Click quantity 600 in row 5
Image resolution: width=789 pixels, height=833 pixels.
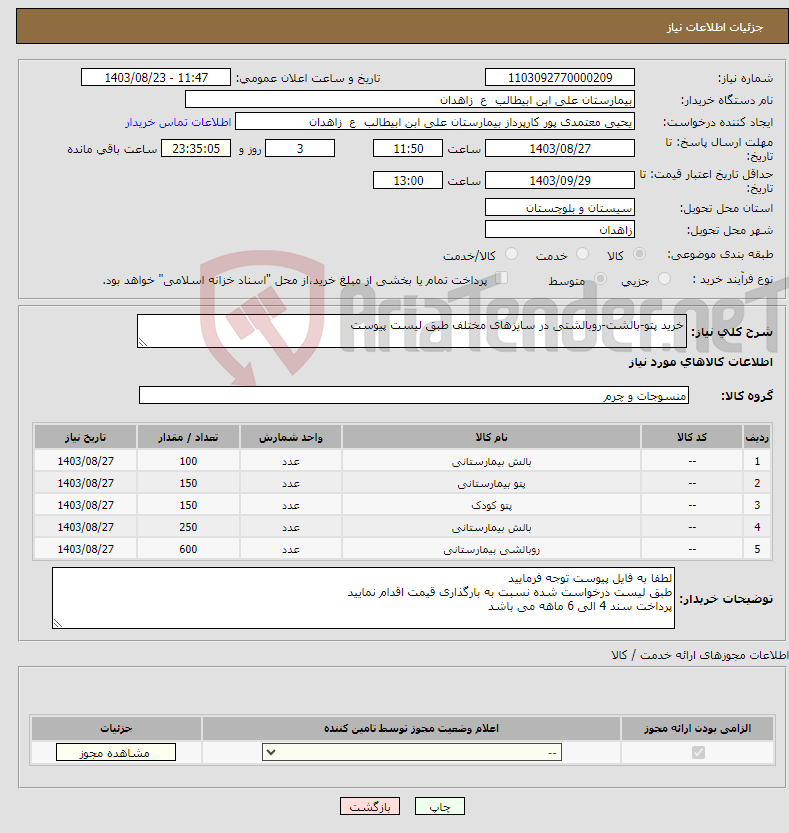click(x=188, y=549)
